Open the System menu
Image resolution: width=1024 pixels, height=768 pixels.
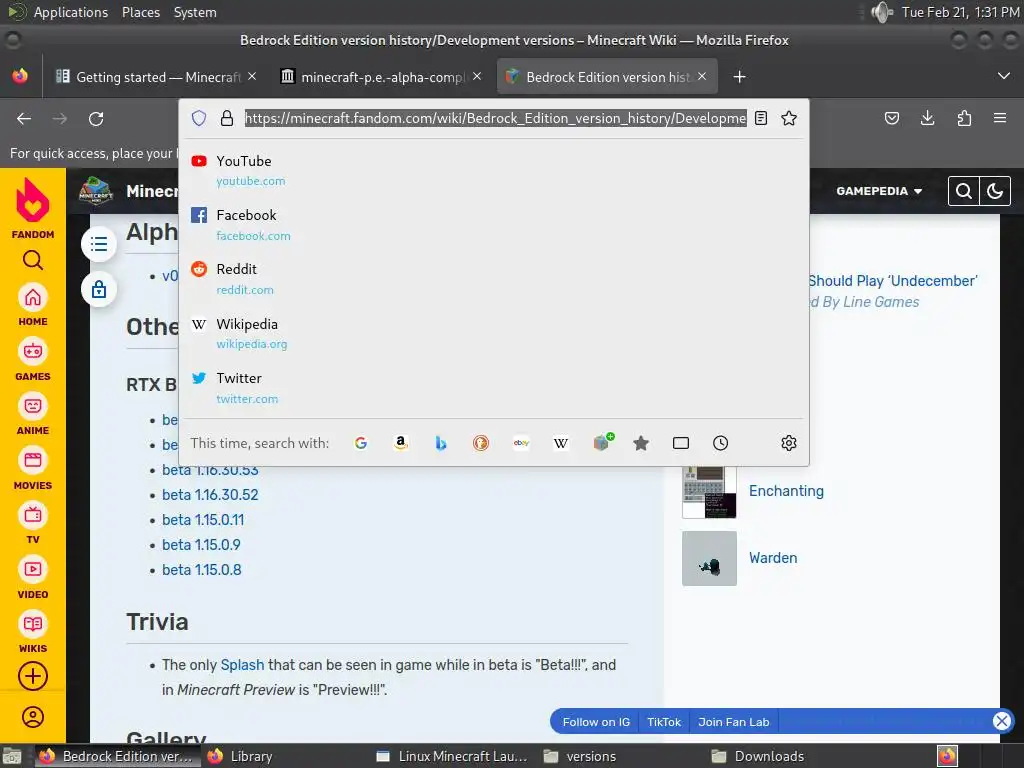(x=195, y=12)
